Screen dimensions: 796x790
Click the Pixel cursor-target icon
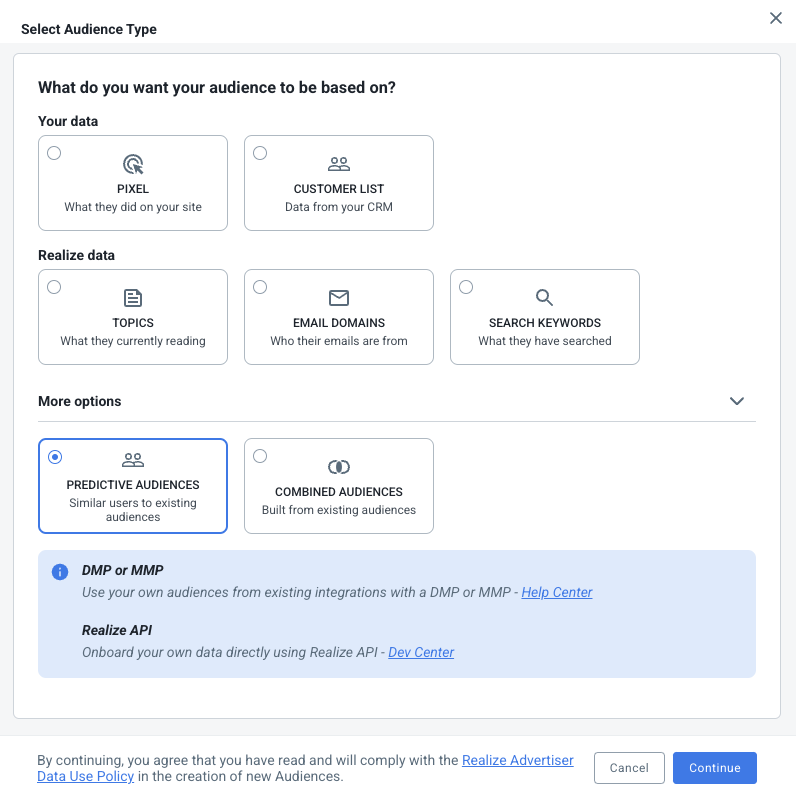[x=133, y=164]
